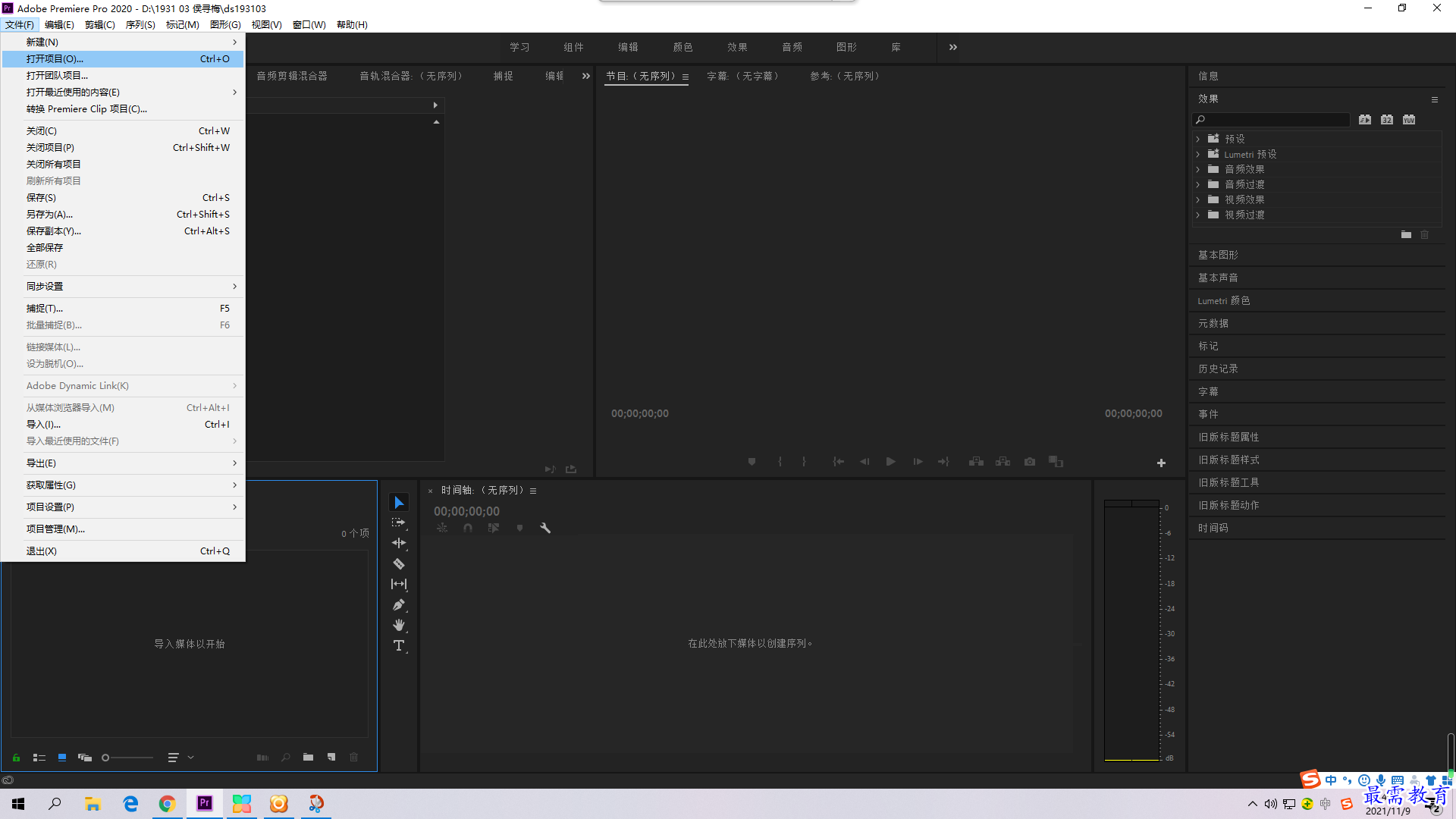Open timeline wrench display settings

pos(545,528)
